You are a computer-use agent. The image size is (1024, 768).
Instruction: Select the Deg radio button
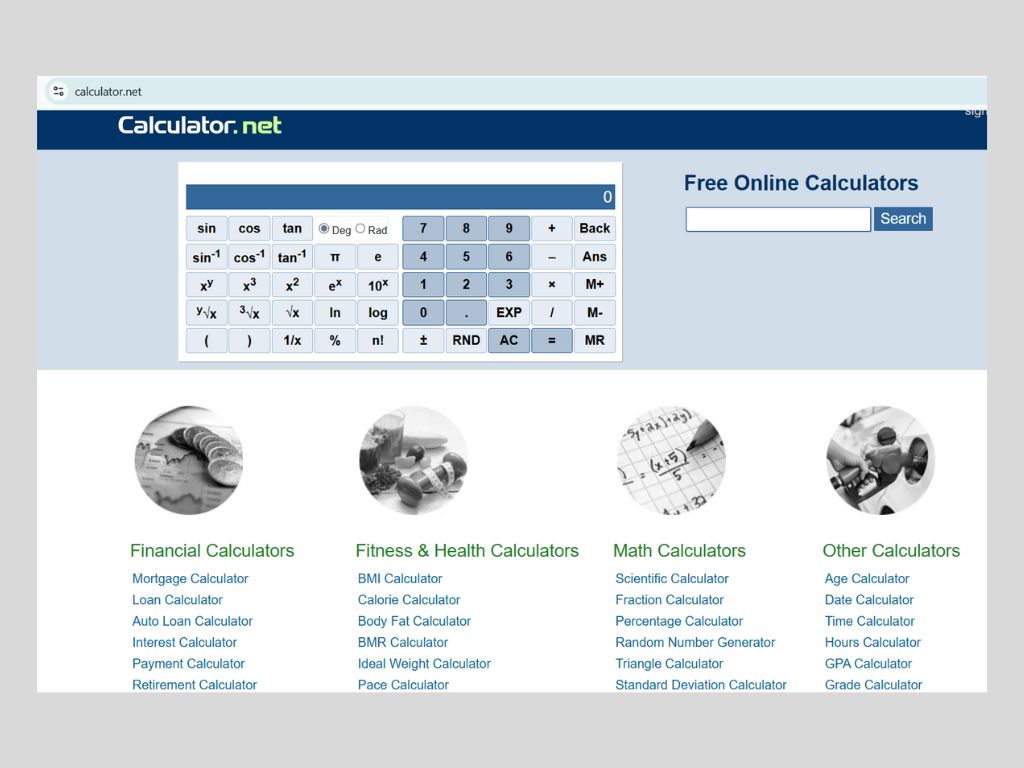[x=324, y=229]
